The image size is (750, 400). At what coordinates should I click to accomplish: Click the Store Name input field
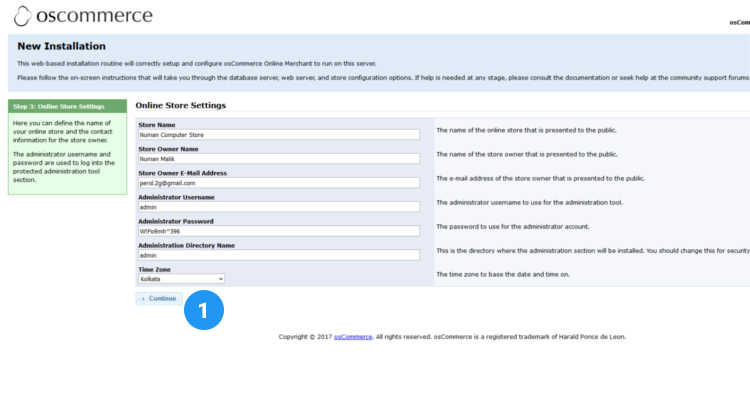tap(278, 134)
